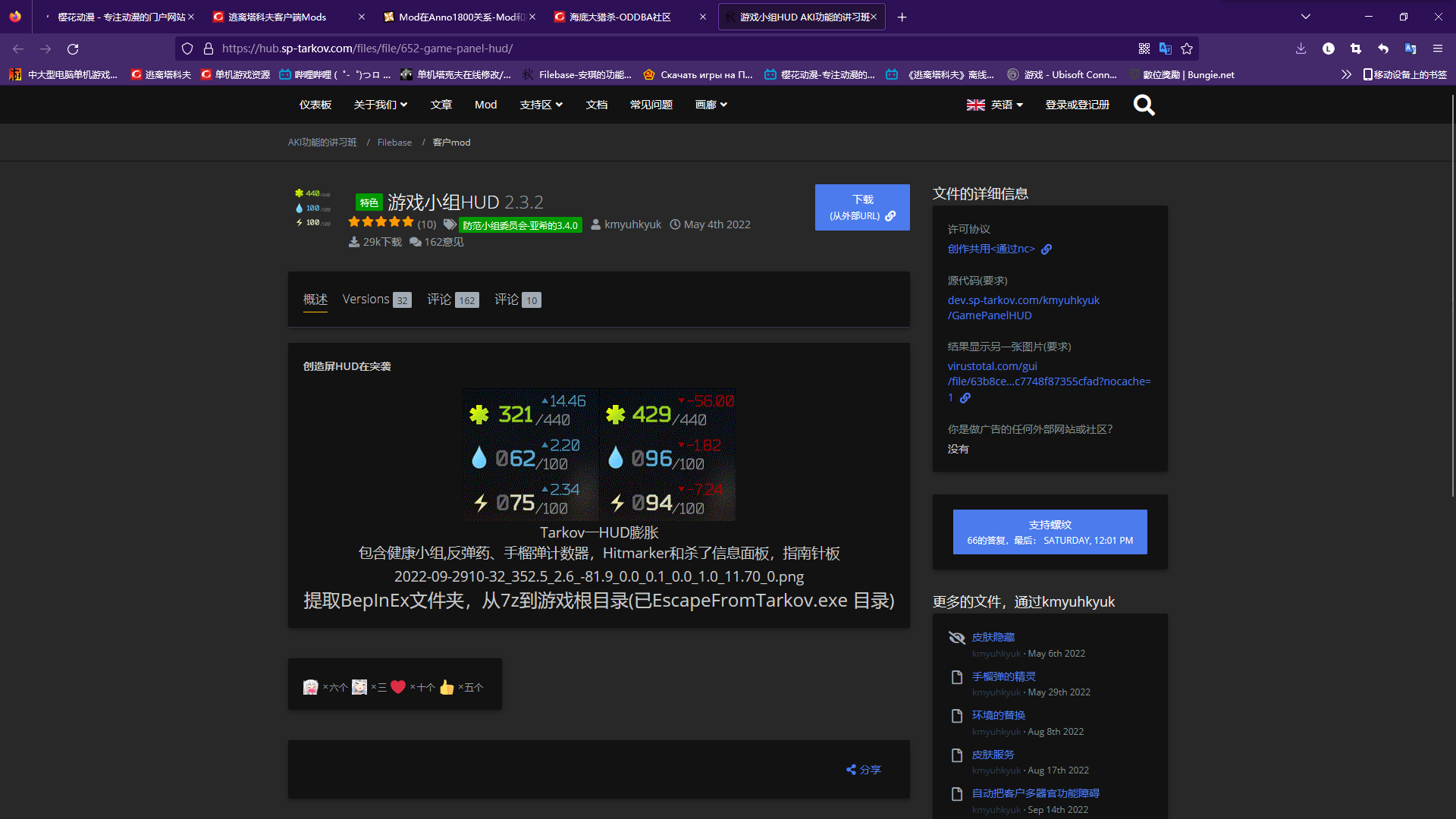
Task: Click the link icon after the virustotal URL
Action: pos(965,397)
